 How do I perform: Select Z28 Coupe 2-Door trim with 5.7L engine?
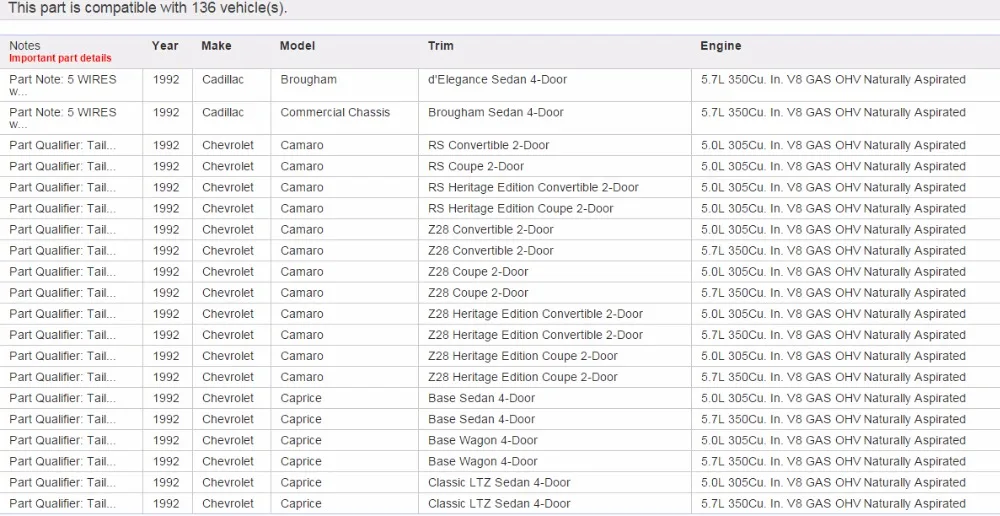coord(478,293)
